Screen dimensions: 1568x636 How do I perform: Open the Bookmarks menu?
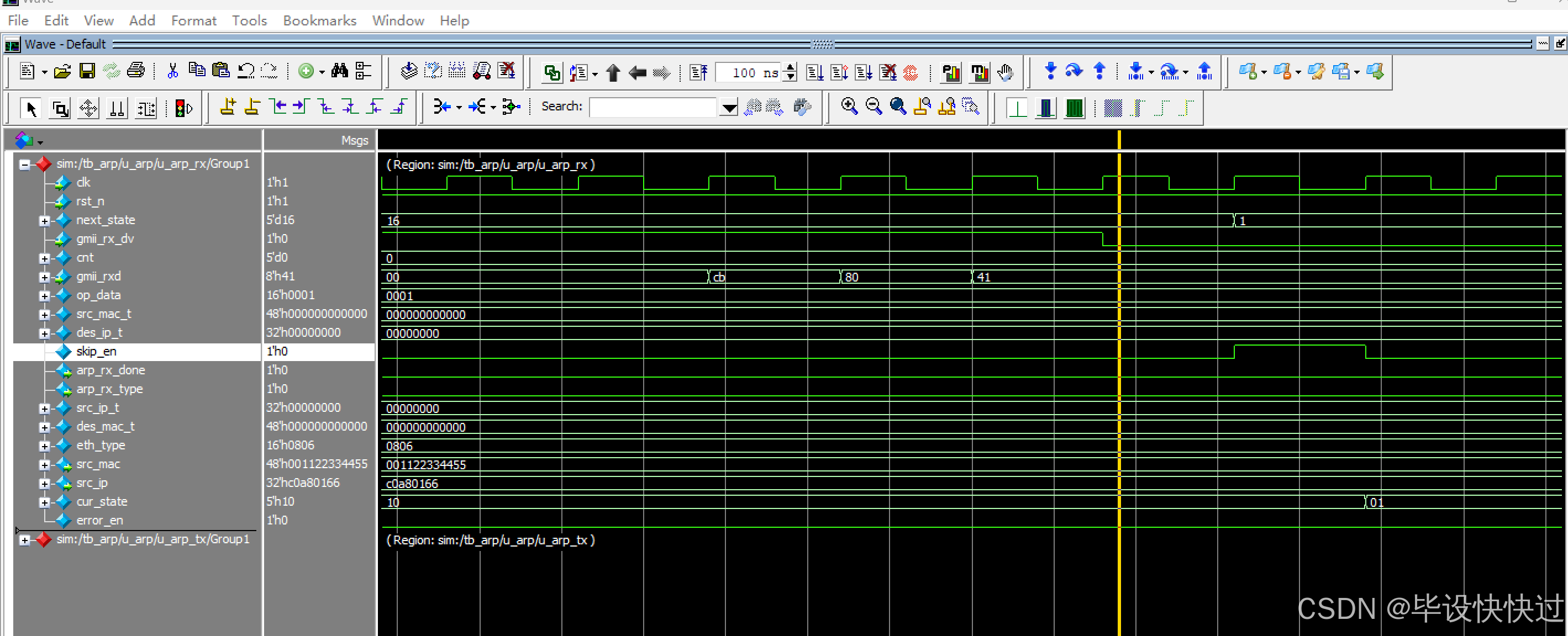click(319, 20)
